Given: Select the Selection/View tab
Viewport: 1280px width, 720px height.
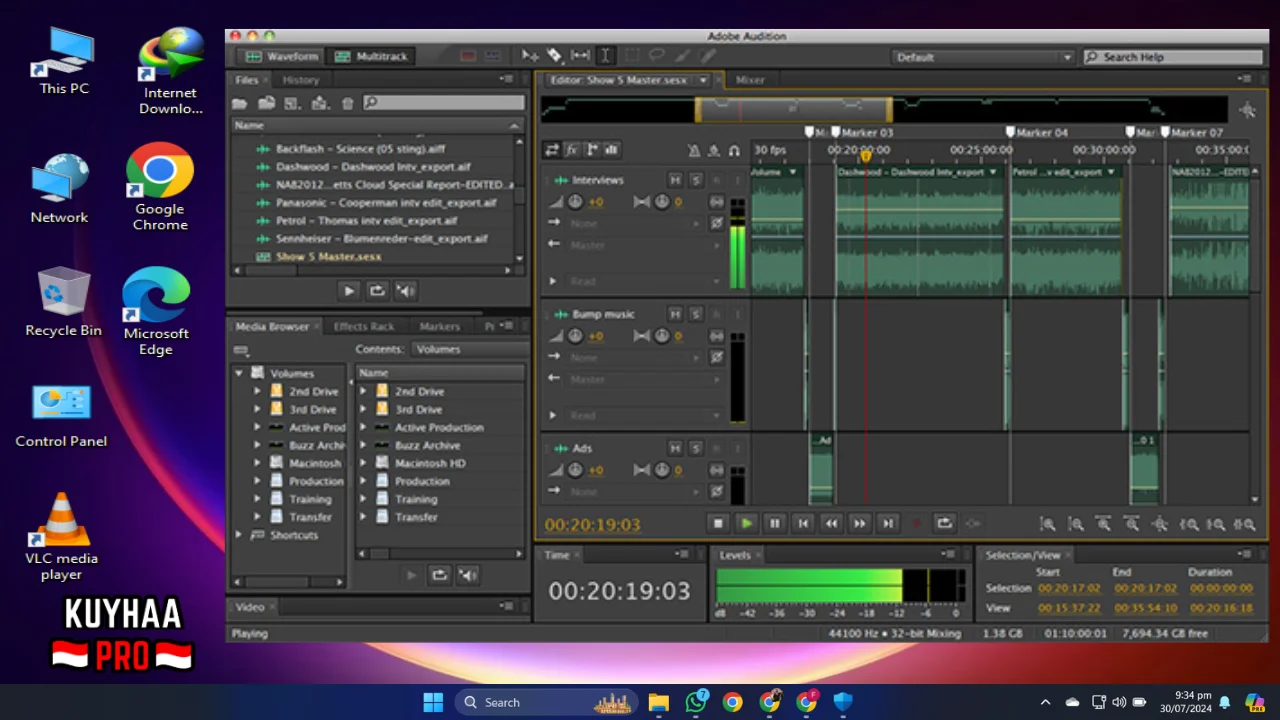Looking at the screenshot, I should (1023, 555).
